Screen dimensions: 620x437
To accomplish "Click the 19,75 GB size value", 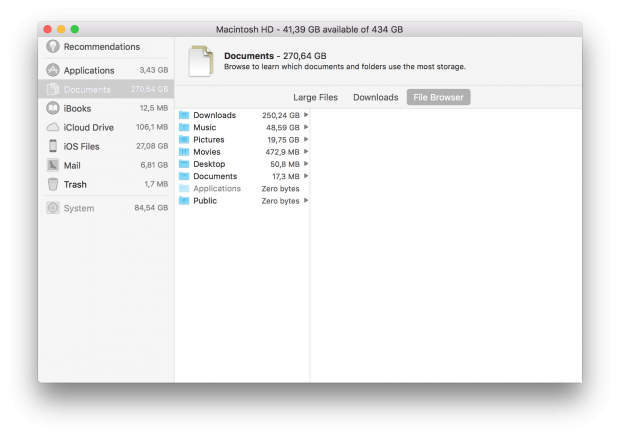I will click(x=283, y=140).
